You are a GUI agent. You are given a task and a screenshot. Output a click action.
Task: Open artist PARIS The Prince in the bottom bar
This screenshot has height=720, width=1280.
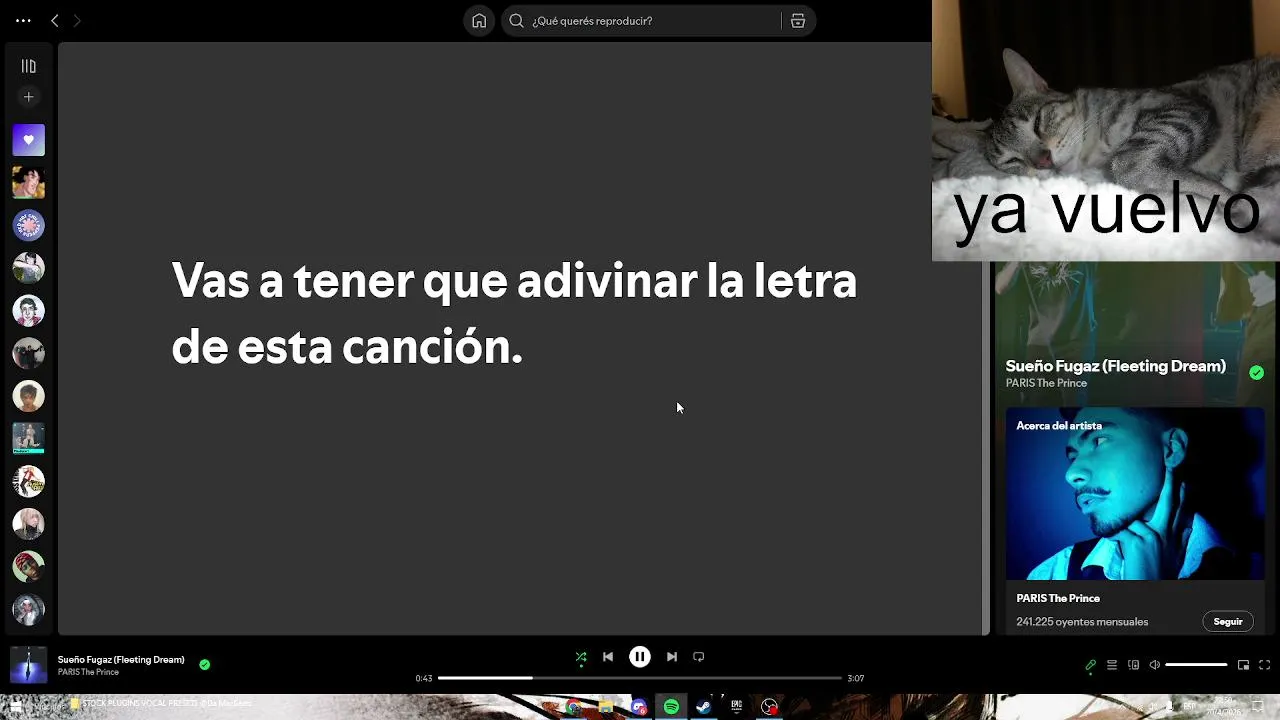88,672
